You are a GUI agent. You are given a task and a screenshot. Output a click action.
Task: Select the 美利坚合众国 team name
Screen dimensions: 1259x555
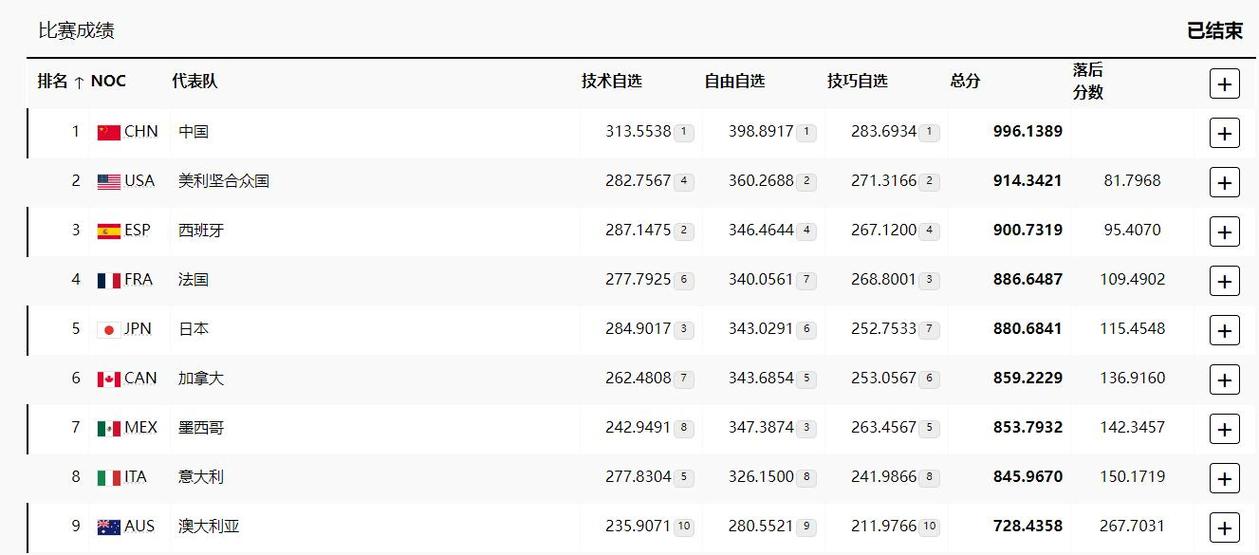tap(224, 181)
